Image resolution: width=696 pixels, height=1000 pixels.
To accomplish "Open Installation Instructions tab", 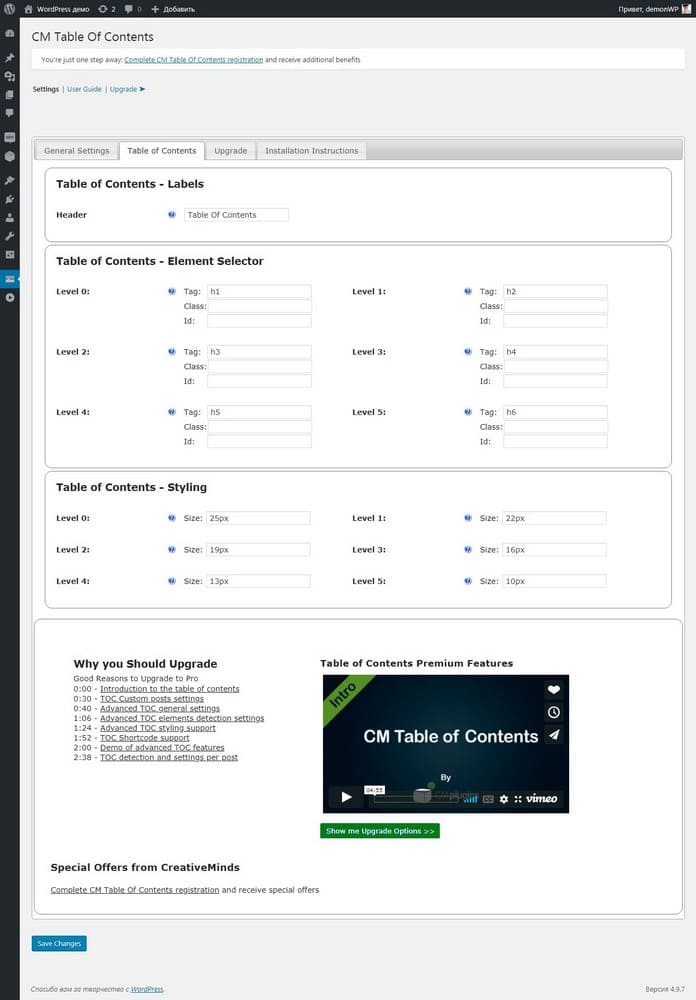I will 311,151.
